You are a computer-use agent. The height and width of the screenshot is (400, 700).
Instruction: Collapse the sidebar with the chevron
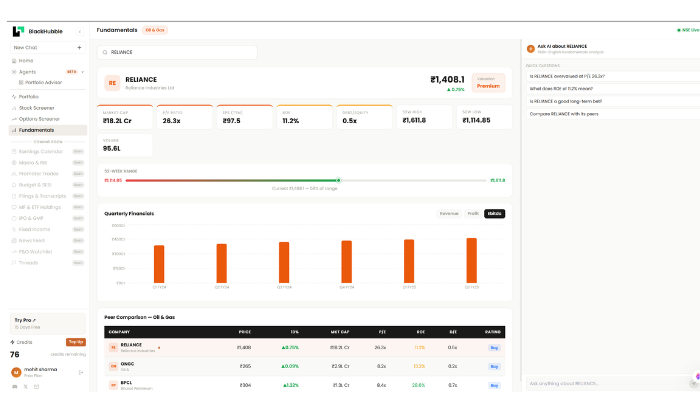pyautogui.click(x=80, y=31)
